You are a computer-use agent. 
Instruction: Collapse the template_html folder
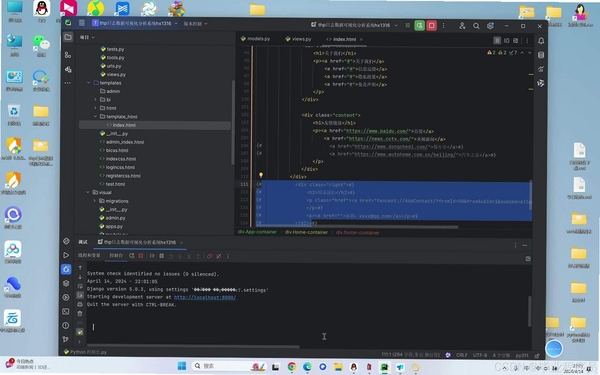click(95, 116)
